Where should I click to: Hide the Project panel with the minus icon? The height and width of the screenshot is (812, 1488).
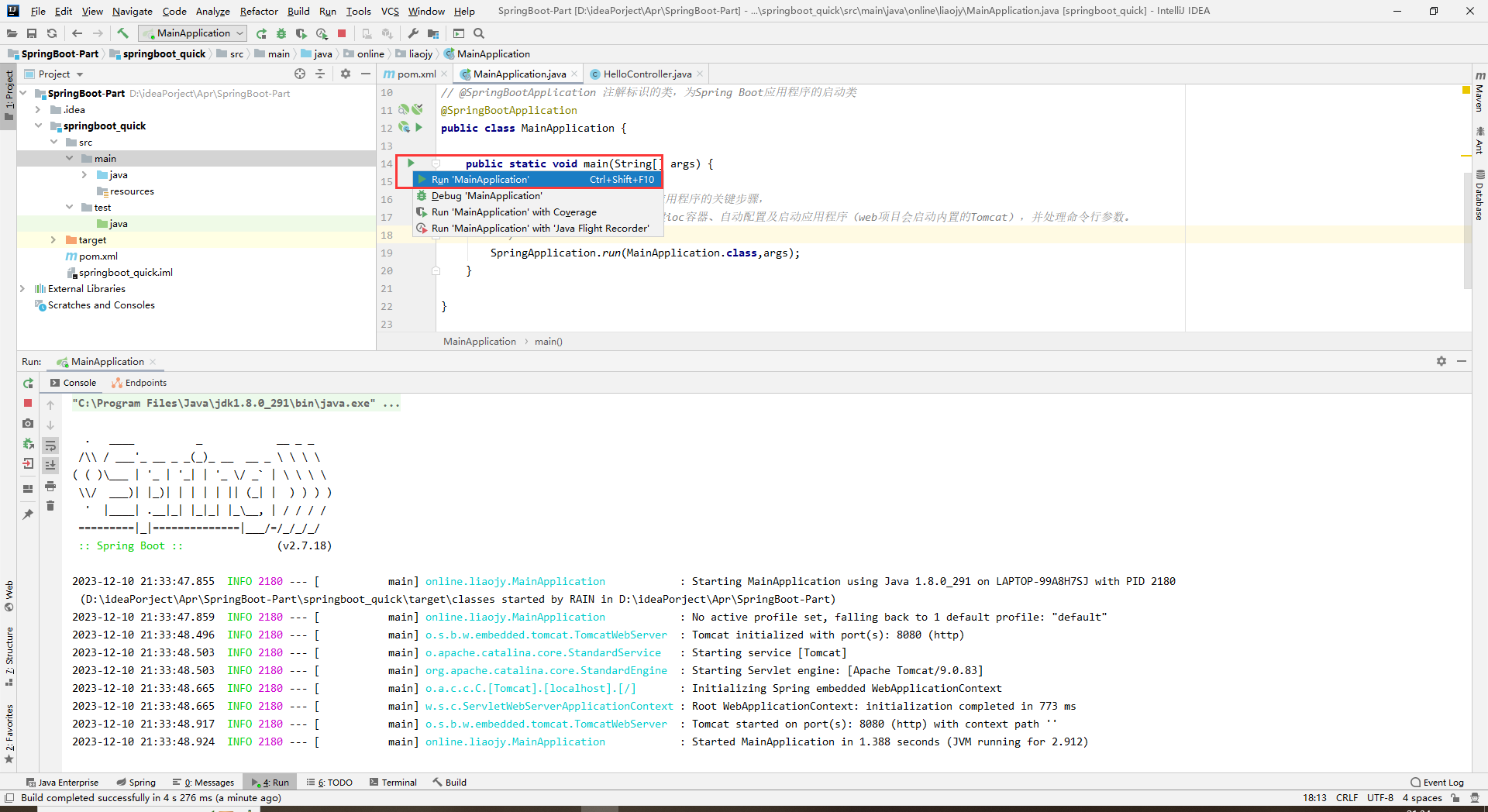[x=366, y=74]
